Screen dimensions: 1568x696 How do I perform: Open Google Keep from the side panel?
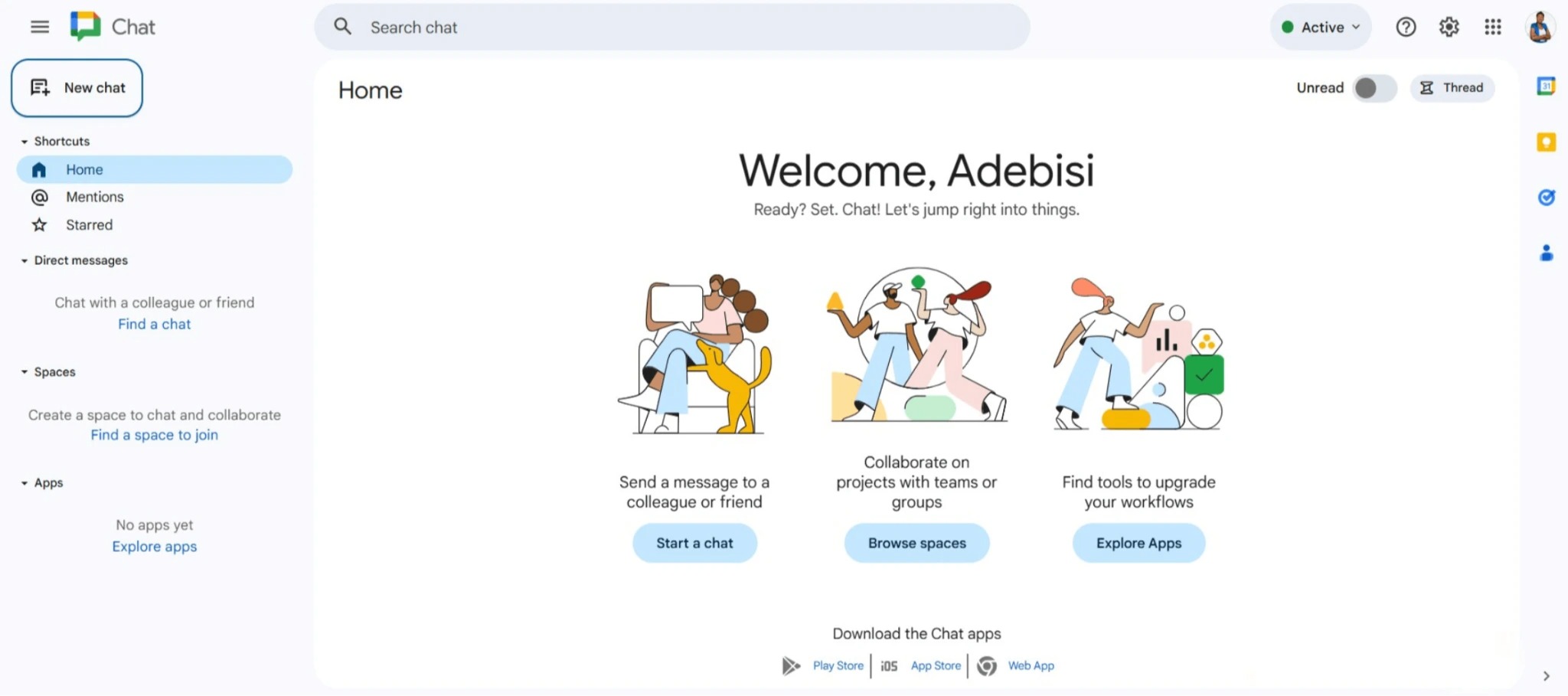(x=1547, y=142)
